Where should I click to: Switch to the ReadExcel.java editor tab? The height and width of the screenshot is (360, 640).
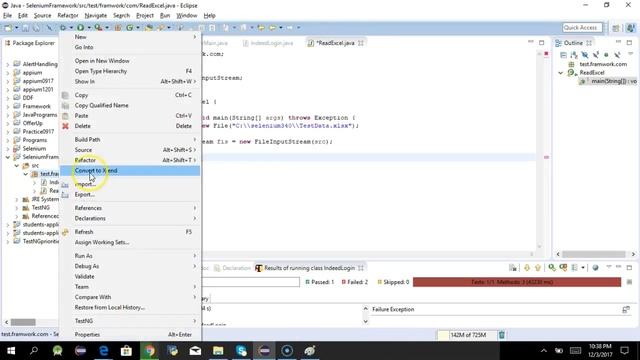pyautogui.click(x=335, y=43)
